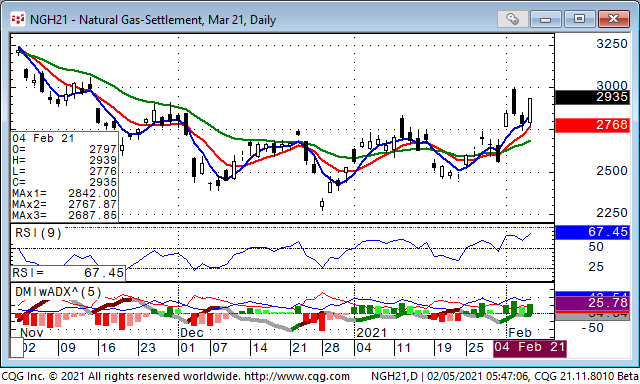Click the small box at time axis start

17,348
